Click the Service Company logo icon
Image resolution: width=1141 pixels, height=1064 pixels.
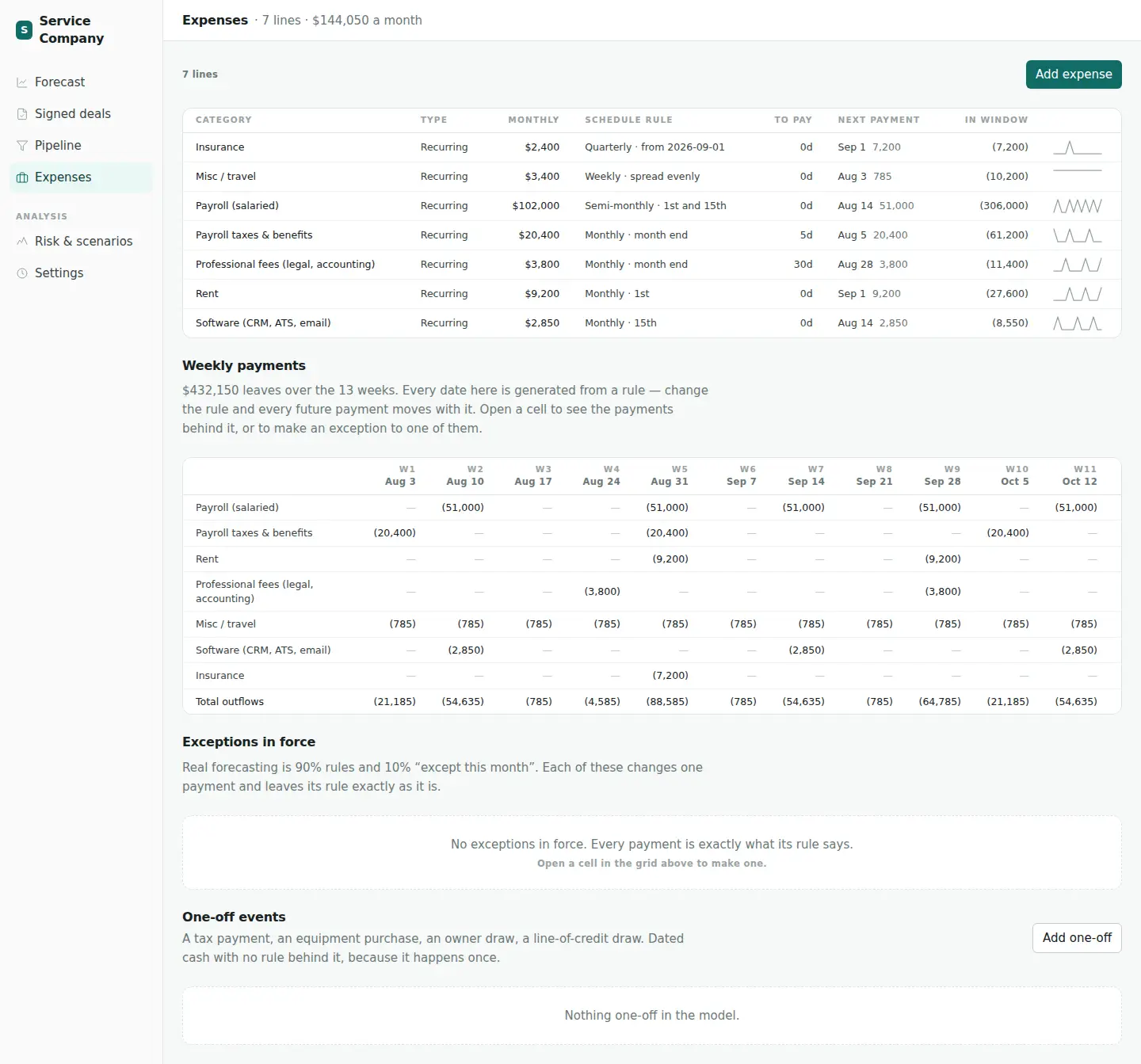pyautogui.click(x=24, y=30)
